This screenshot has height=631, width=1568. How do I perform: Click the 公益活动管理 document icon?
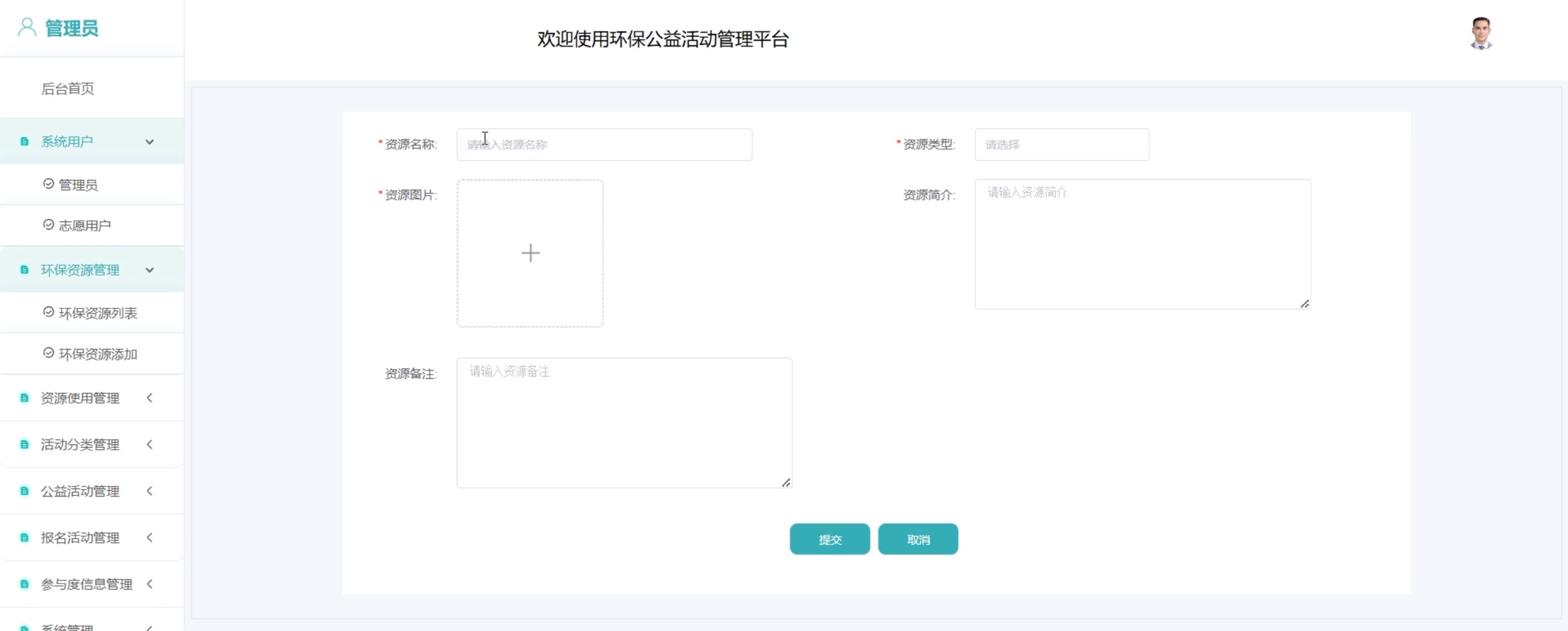25,491
